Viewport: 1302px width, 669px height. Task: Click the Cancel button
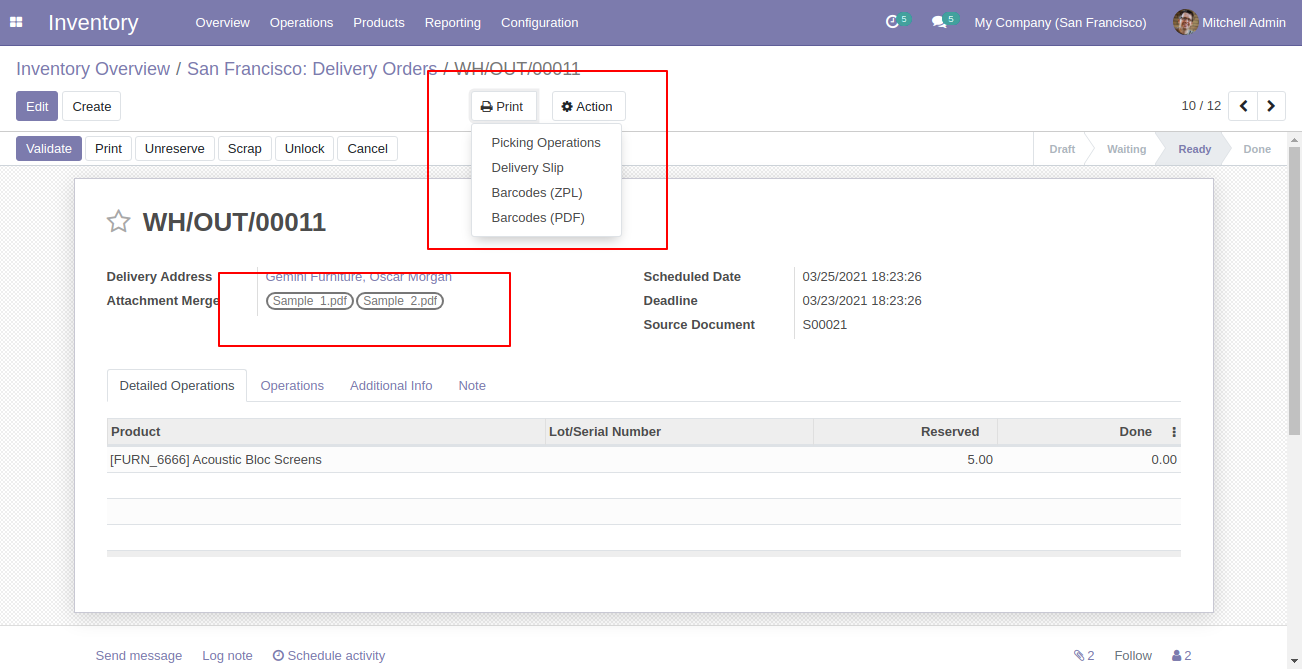coord(368,149)
